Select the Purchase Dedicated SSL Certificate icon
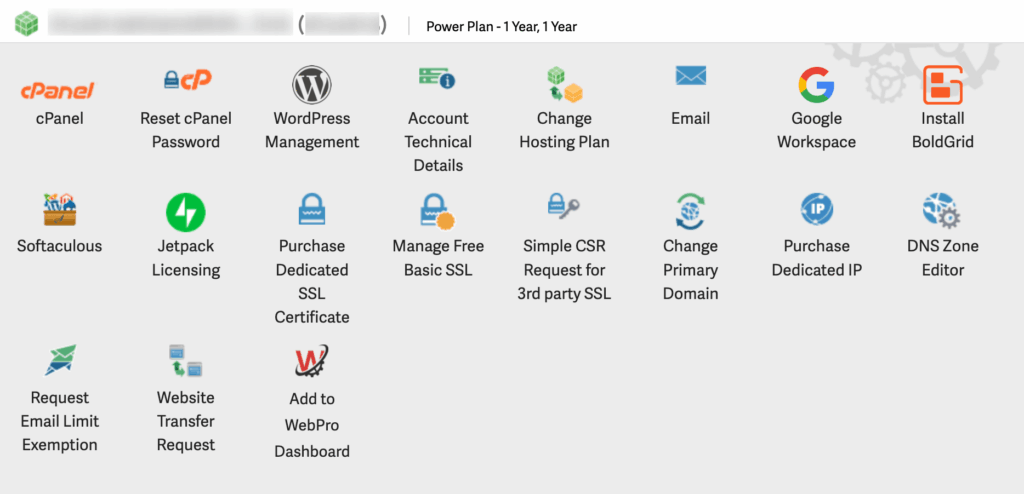1024x494 pixels. (x=312, y=209)
